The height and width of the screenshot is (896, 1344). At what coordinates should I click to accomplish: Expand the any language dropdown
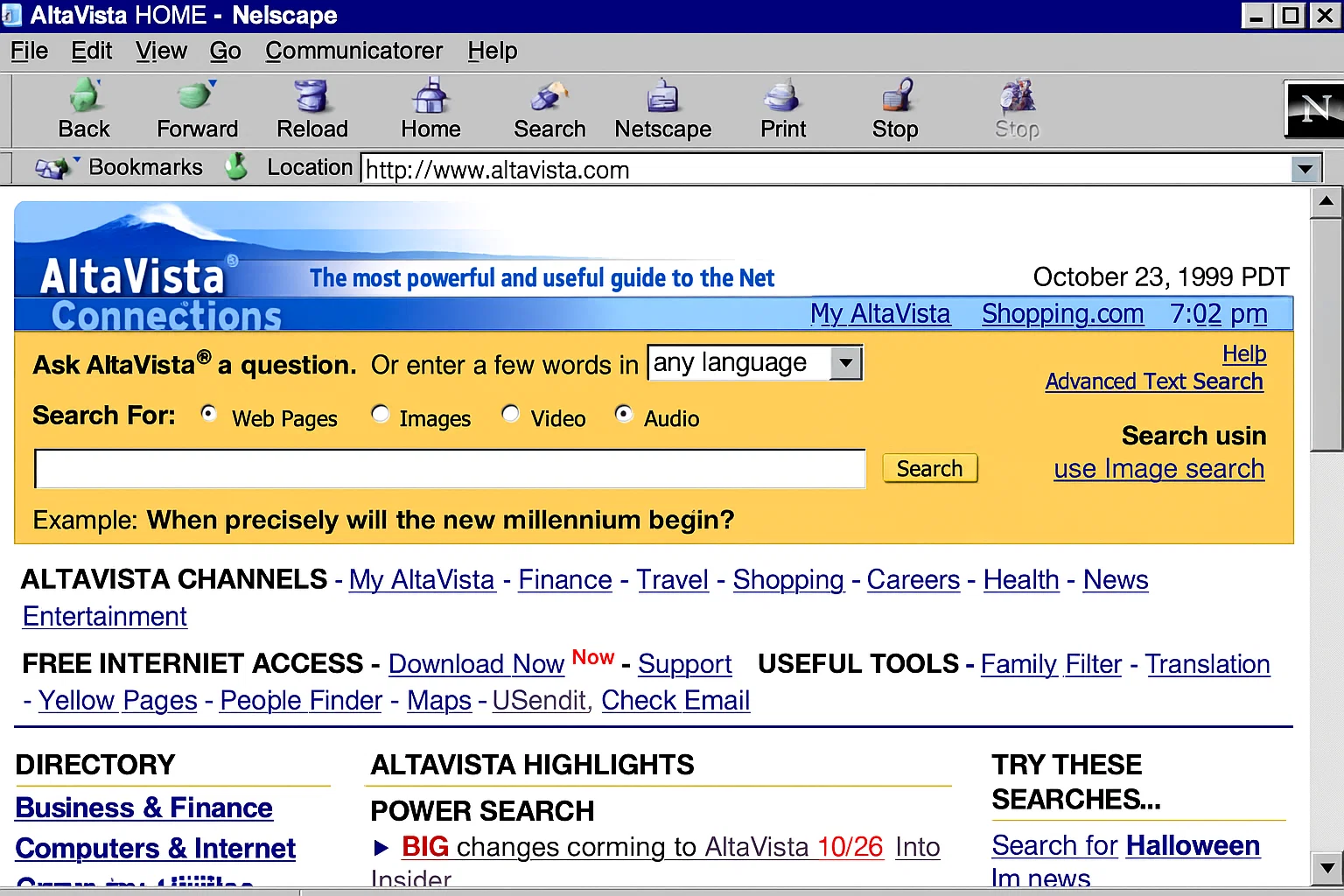845,363
